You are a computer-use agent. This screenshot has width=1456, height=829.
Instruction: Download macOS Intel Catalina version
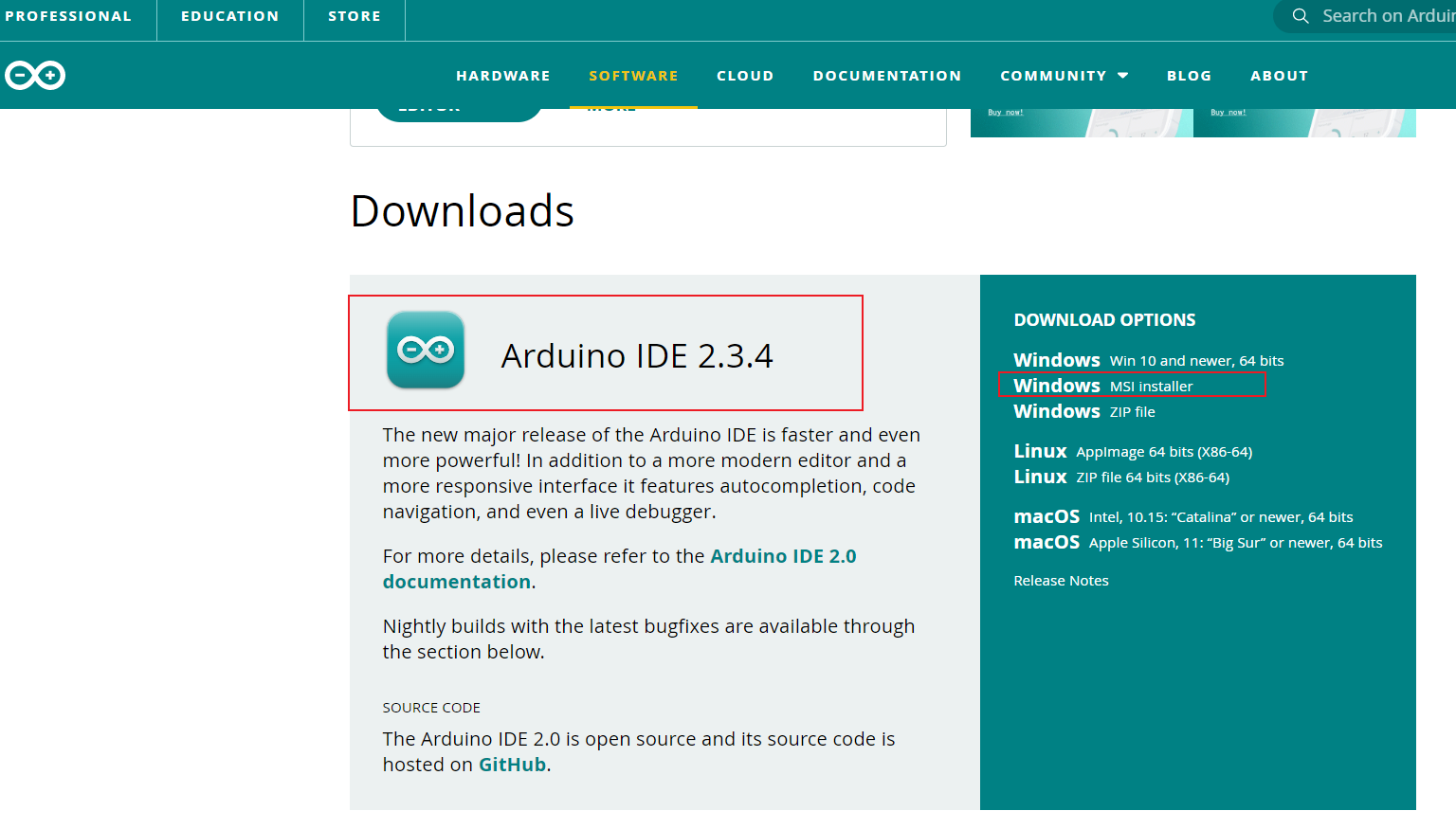pyautogui.click(x=1183, y=516)
